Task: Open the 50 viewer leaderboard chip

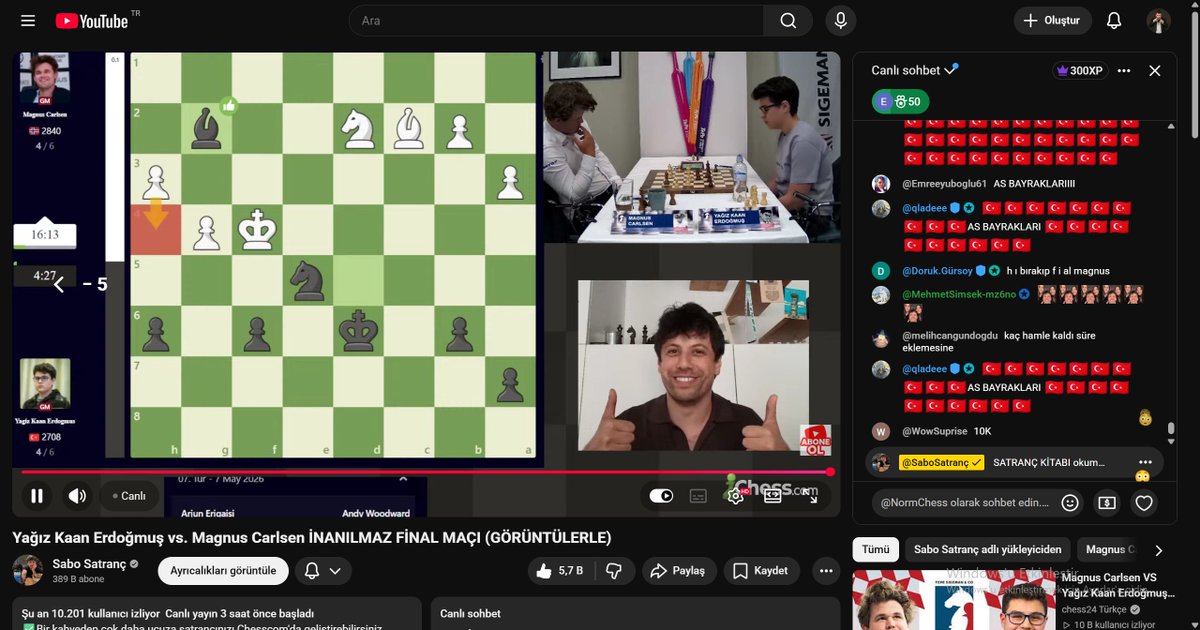Action: click(x=901, y=102)
